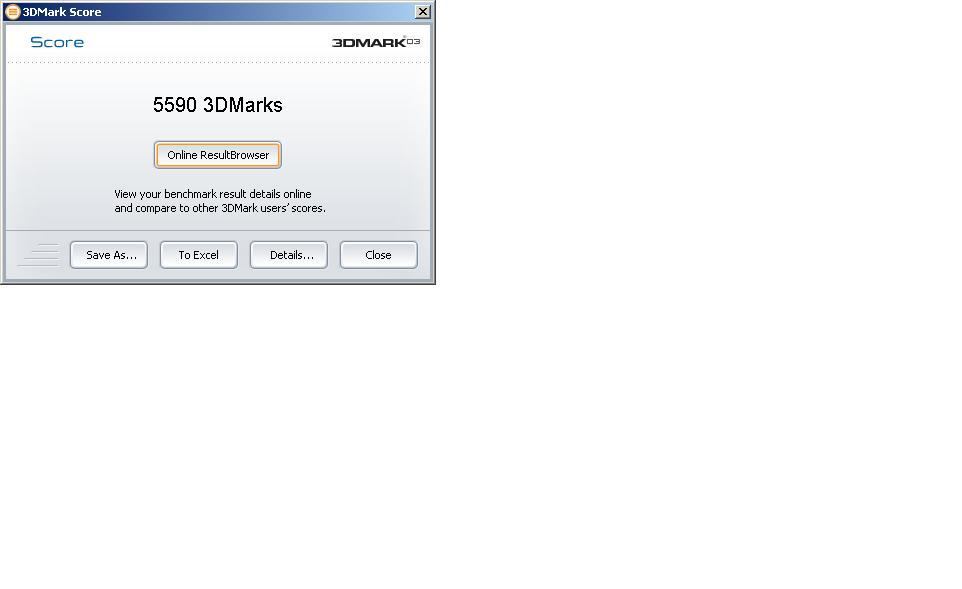The height and width of the screenshot is (589, 962).
Task: Click the Score heading
Action: click(57, 42)
